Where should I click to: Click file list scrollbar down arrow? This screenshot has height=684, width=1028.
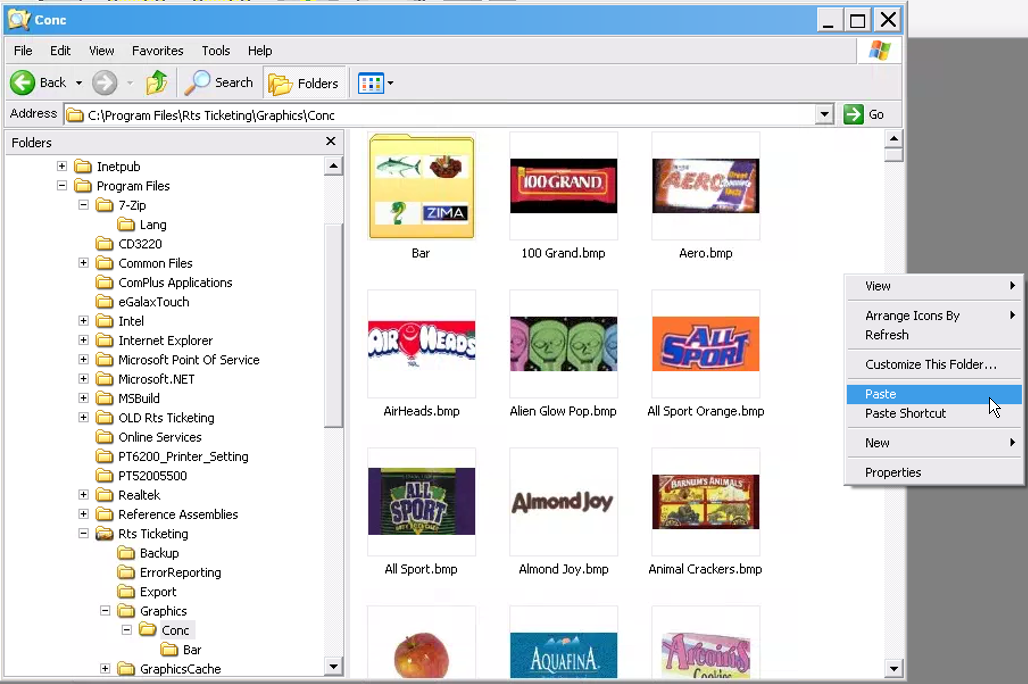894,668
